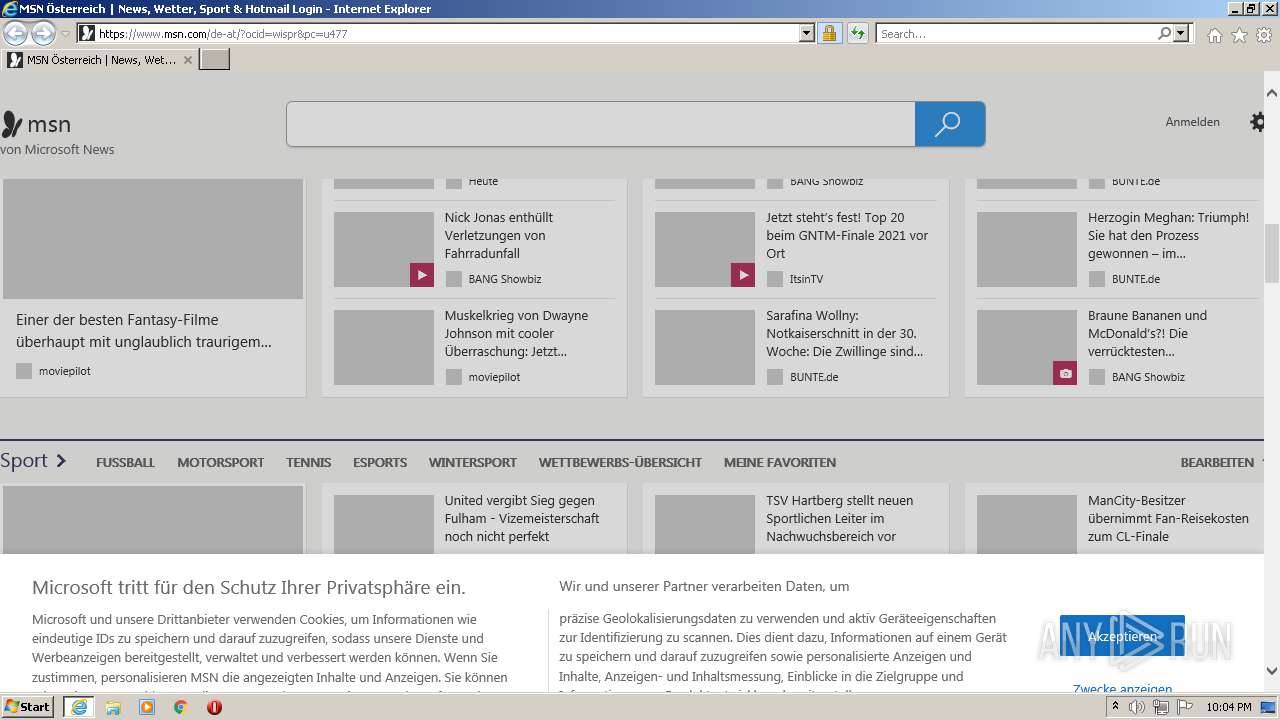Open Dwayne Johnson Muskelkrieg article
This screenshot has height=720, width=1280.
tap(516, 333)
